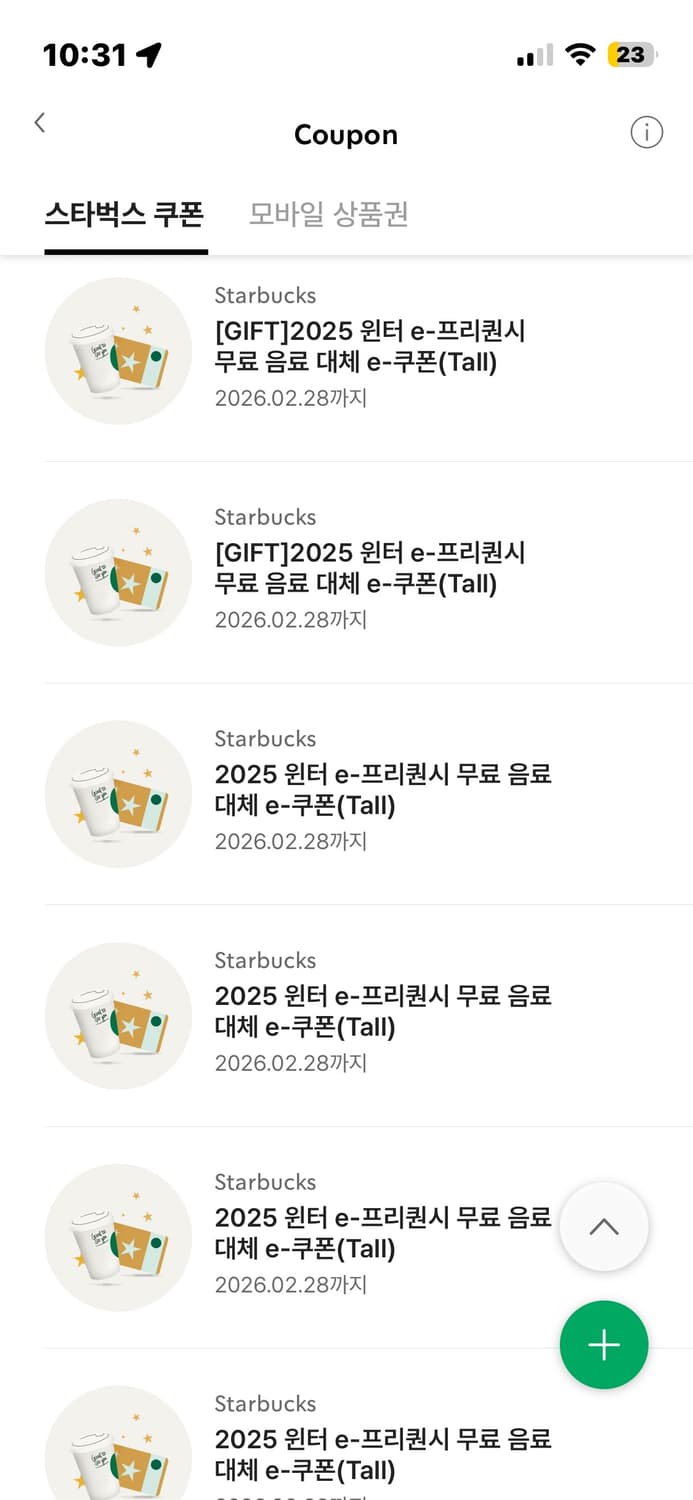This screenshot has width=693, height=1500.
Task: Tap the info icon beside Coupon title
Action: click(647, 132)
